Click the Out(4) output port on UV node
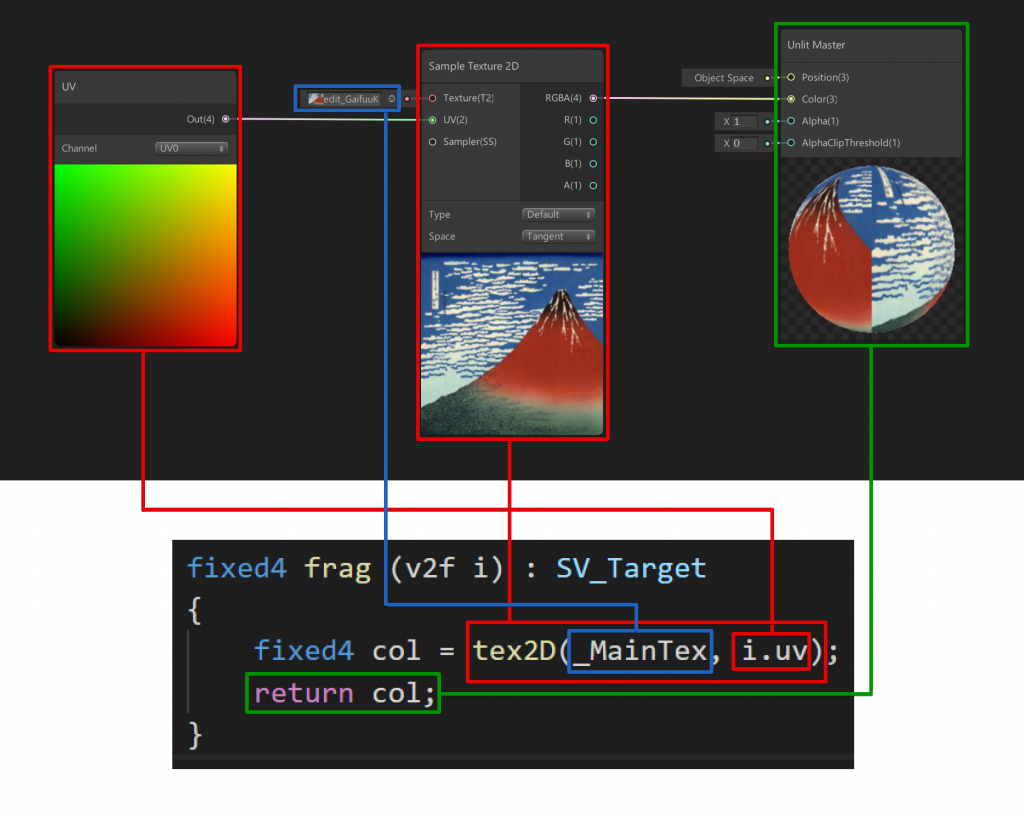This screenshot has width=1024, height=814. [225, 119]
